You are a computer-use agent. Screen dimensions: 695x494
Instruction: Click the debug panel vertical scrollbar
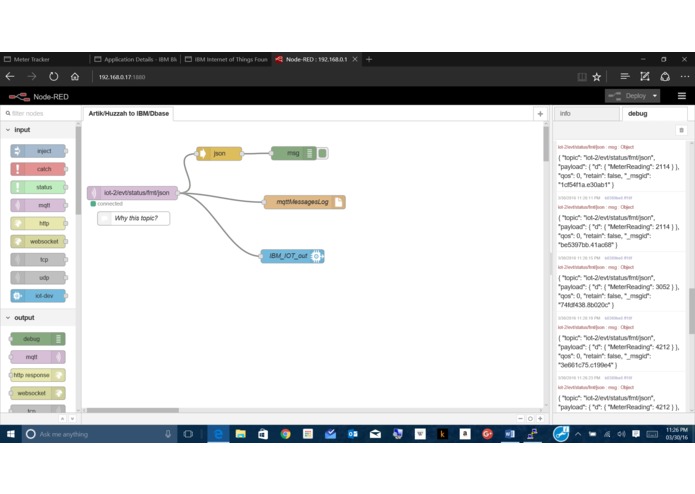[691, 310]
